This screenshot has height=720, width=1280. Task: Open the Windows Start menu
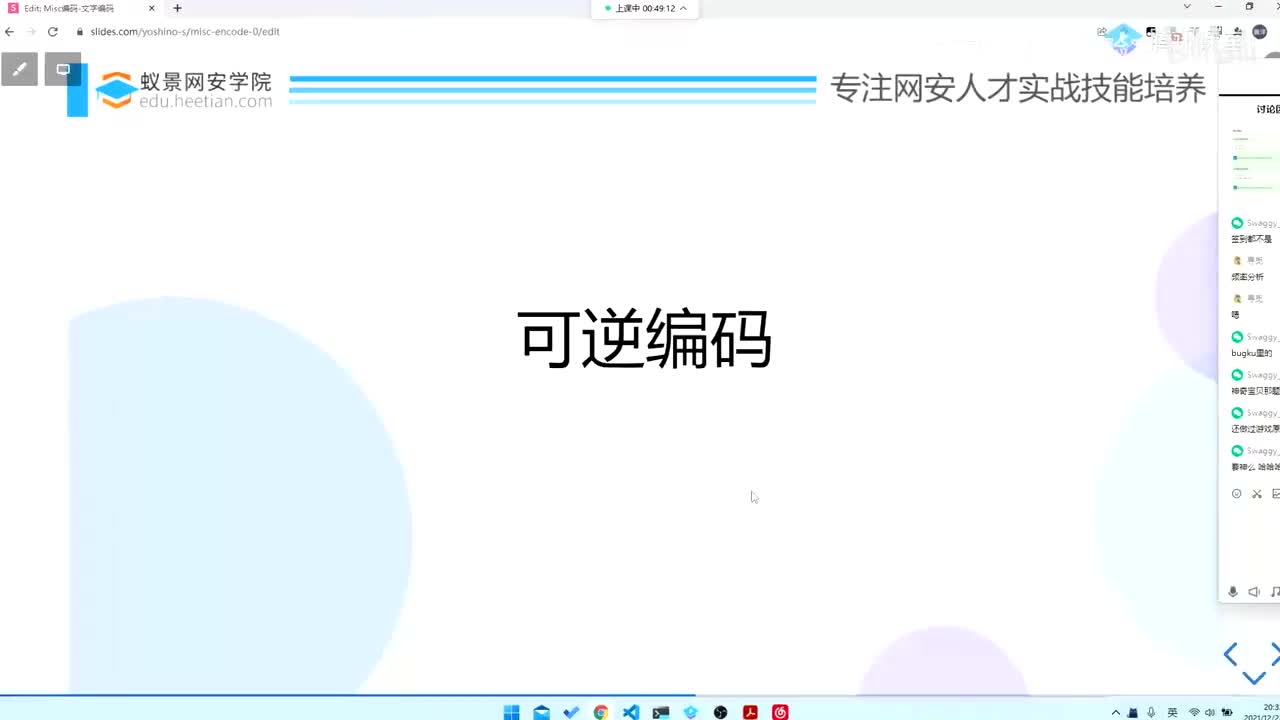tap(511, 712)
